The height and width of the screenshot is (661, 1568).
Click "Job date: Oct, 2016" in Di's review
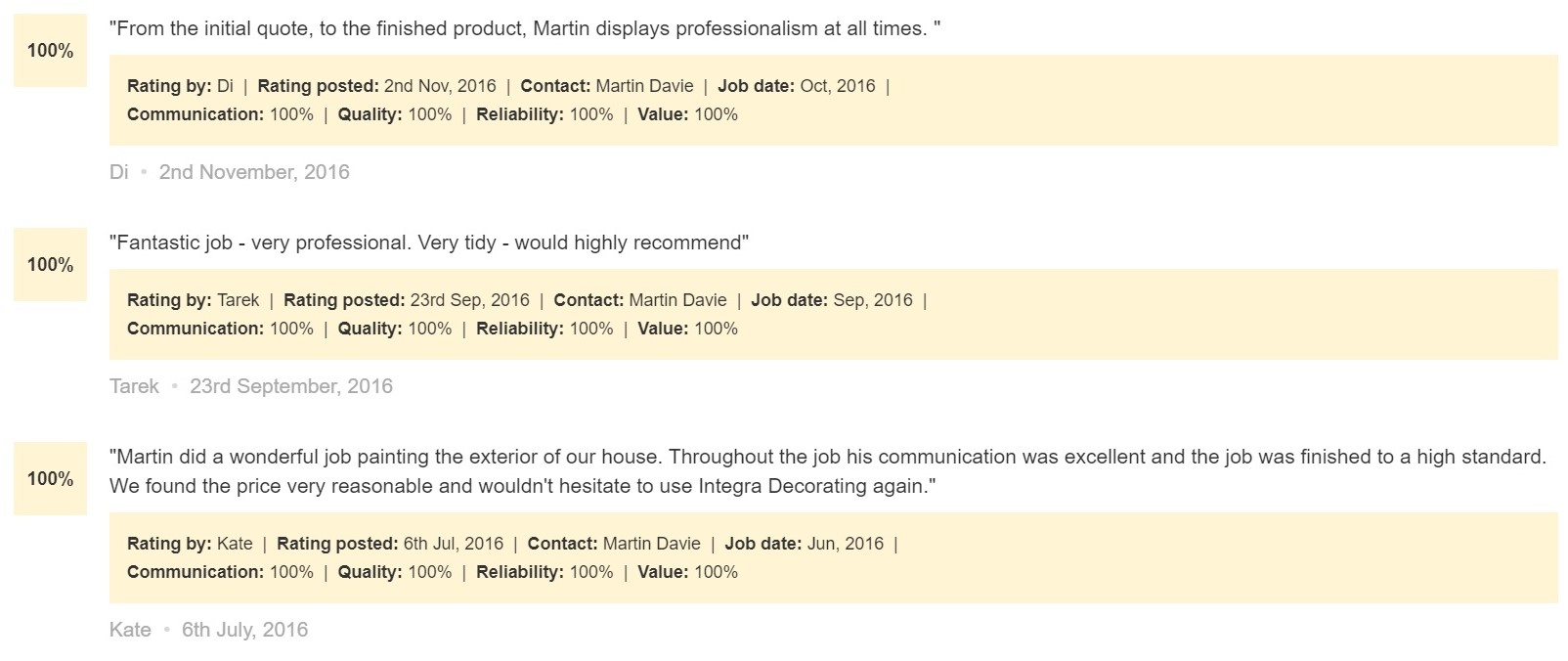(x=797, y=86)
